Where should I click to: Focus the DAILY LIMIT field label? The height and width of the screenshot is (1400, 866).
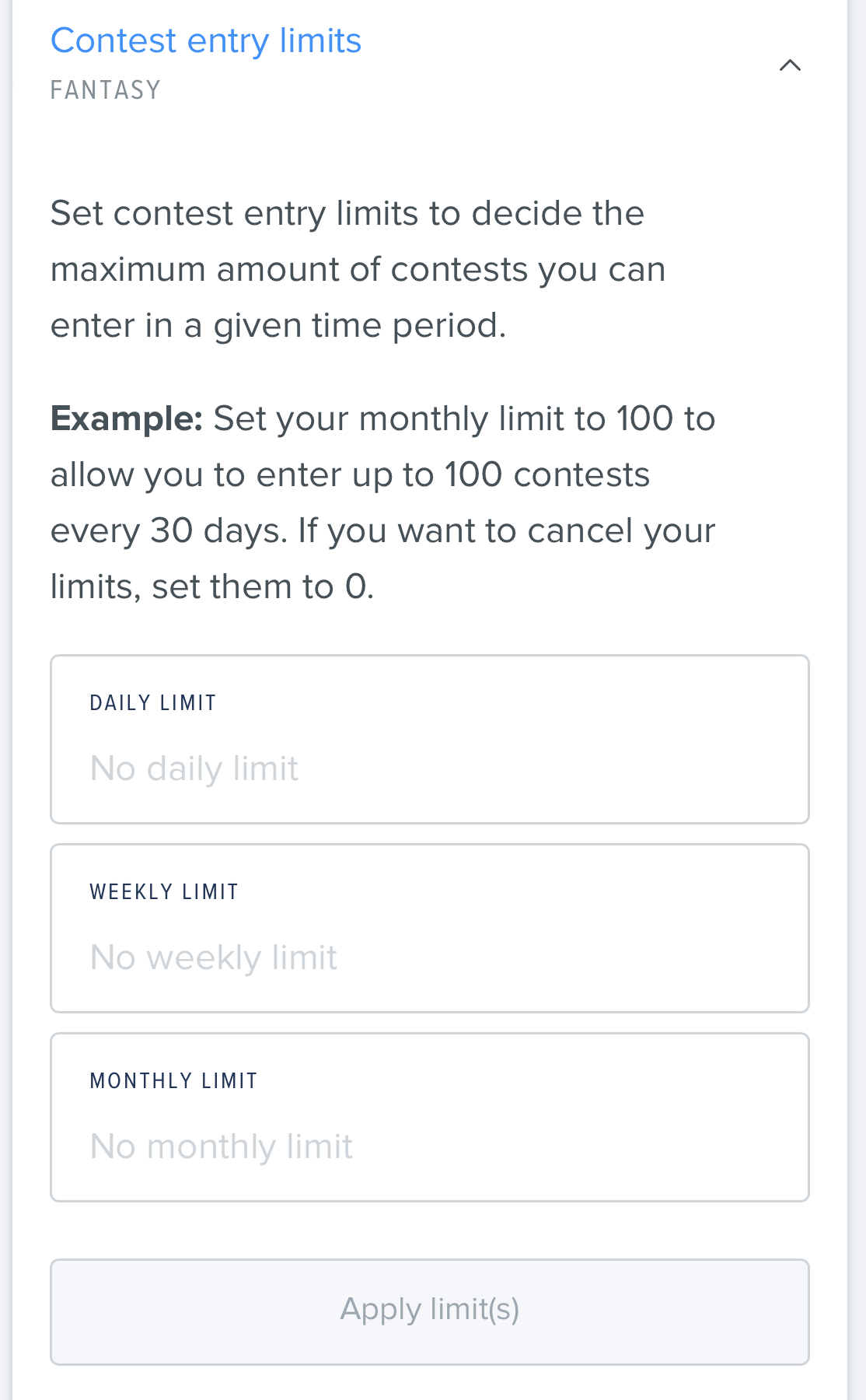coord(153,702)
